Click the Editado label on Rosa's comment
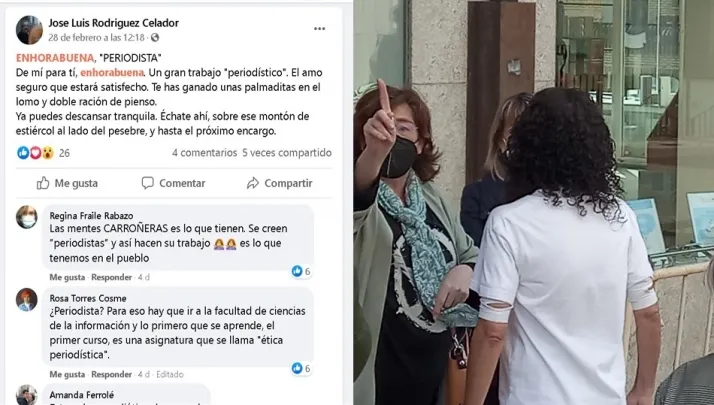Viewport: 714px width, 405px height. coord(170,374)
